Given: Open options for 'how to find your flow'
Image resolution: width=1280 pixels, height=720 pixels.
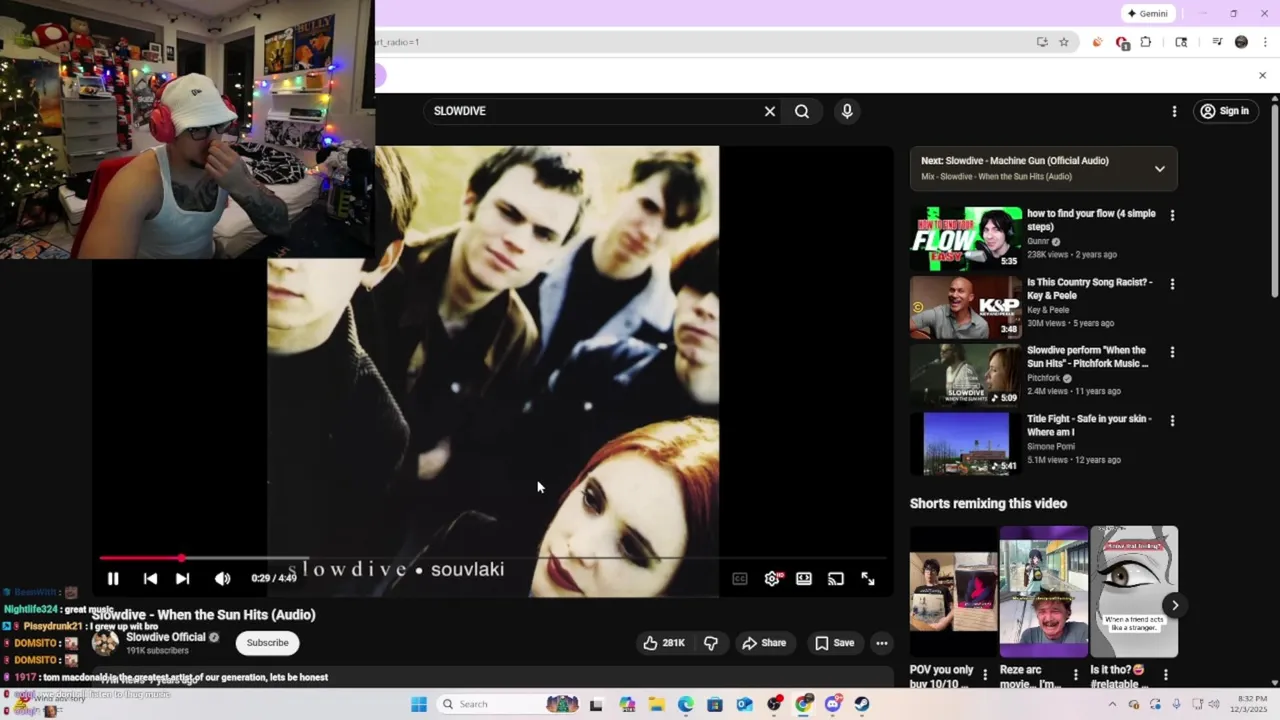Looking at the screenshot, I should tap(1172, 215).
